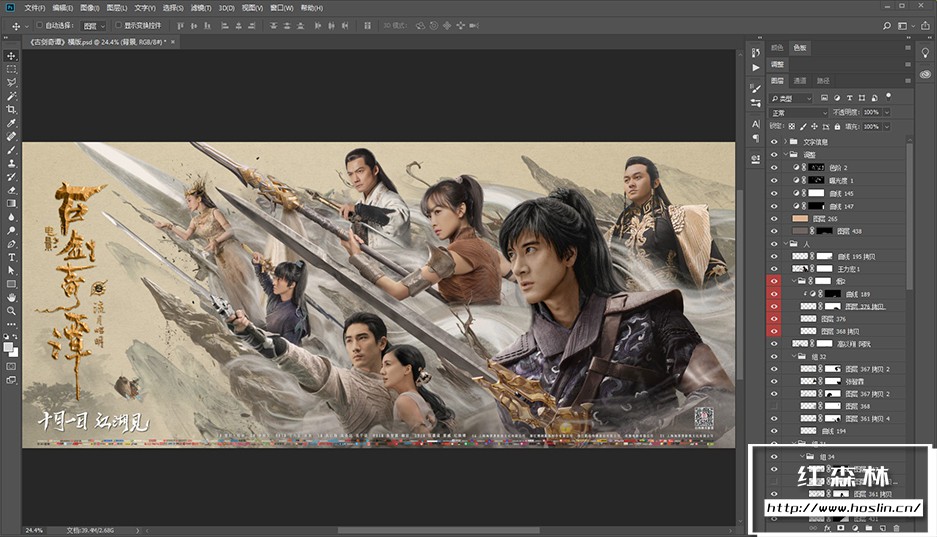This screenshot has width=937, height=537.
Task: Open the History panel icon
Action: coord(755,53)
